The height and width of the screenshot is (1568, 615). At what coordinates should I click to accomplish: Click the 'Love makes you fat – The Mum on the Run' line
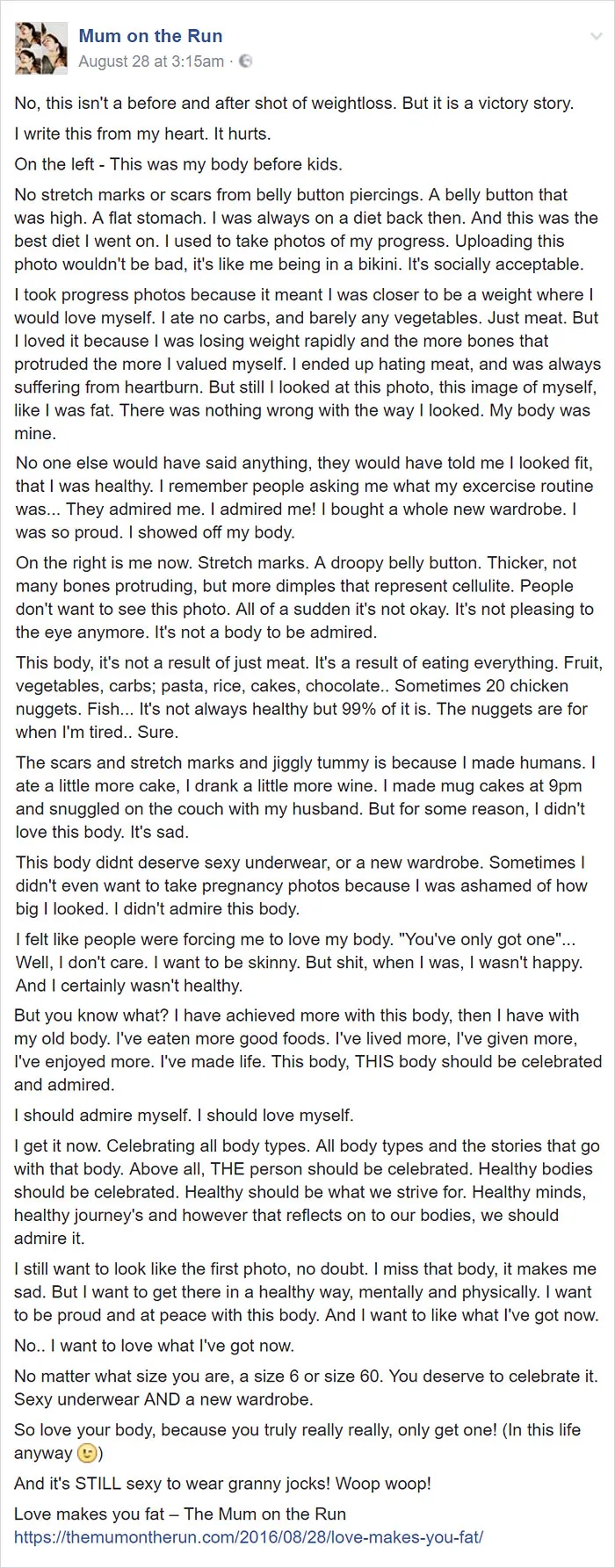(180, 1514)
